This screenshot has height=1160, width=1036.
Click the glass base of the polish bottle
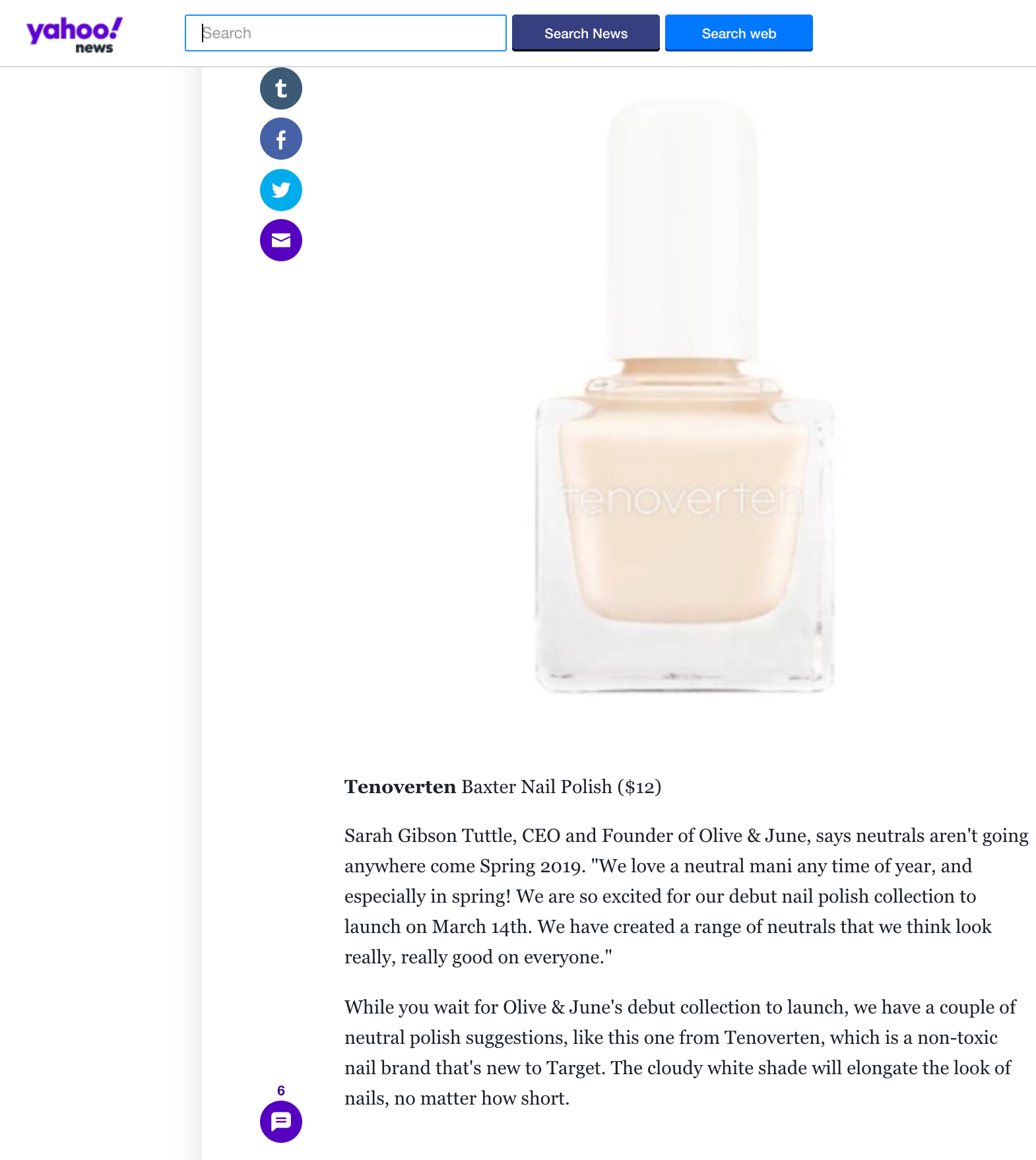click(684, 657)
